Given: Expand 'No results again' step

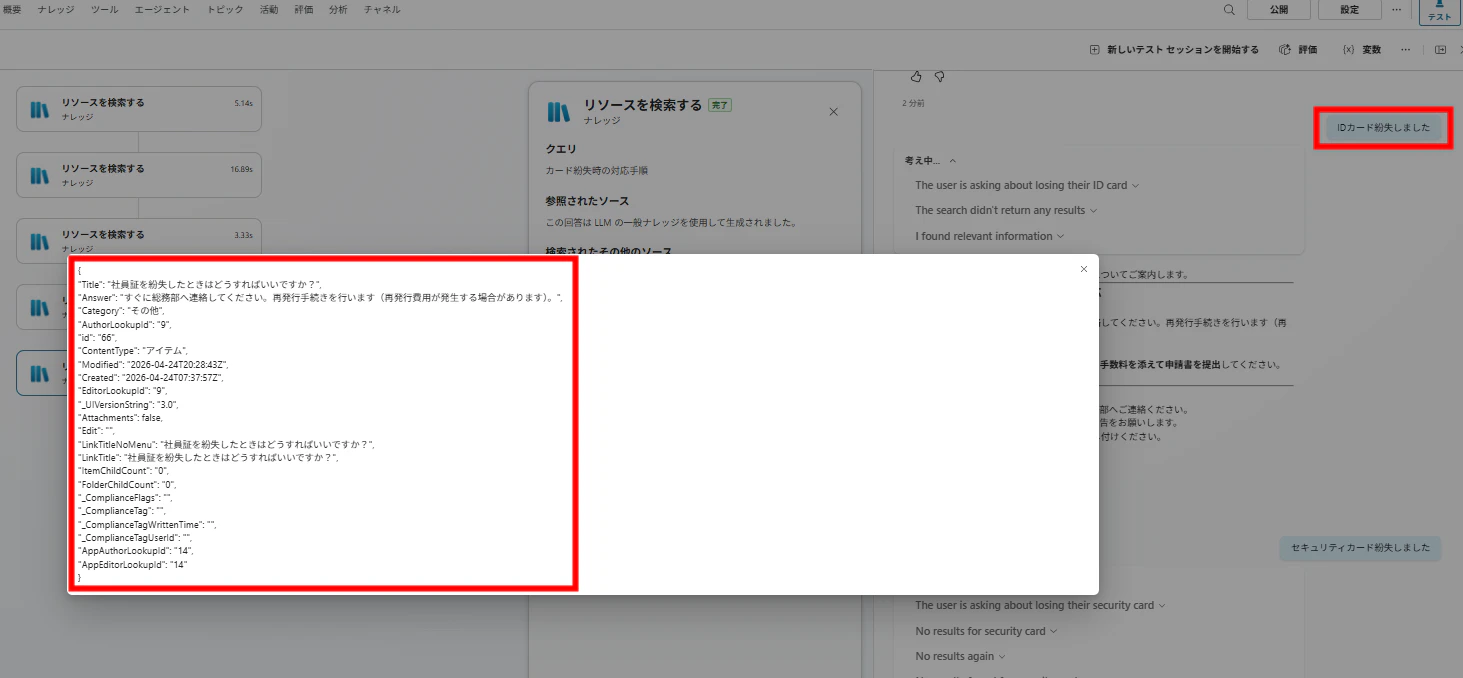Looking at the screenshot, I should [x=960, y=656].
